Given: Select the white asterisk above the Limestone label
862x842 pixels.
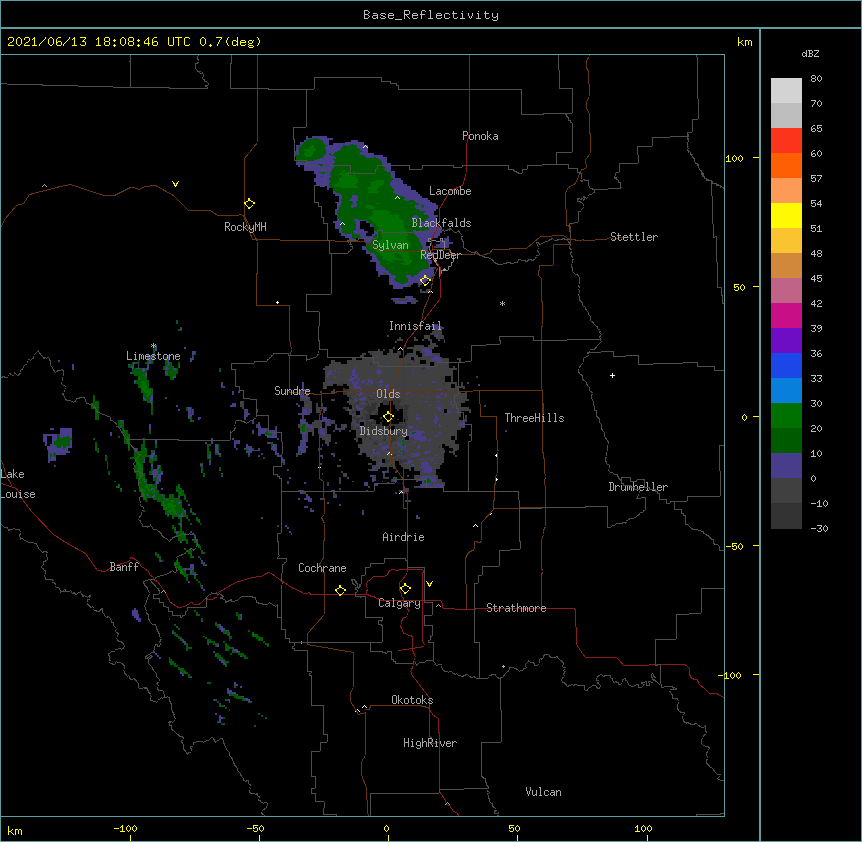Looking at the screenshot, I should [x=154, y=346].
